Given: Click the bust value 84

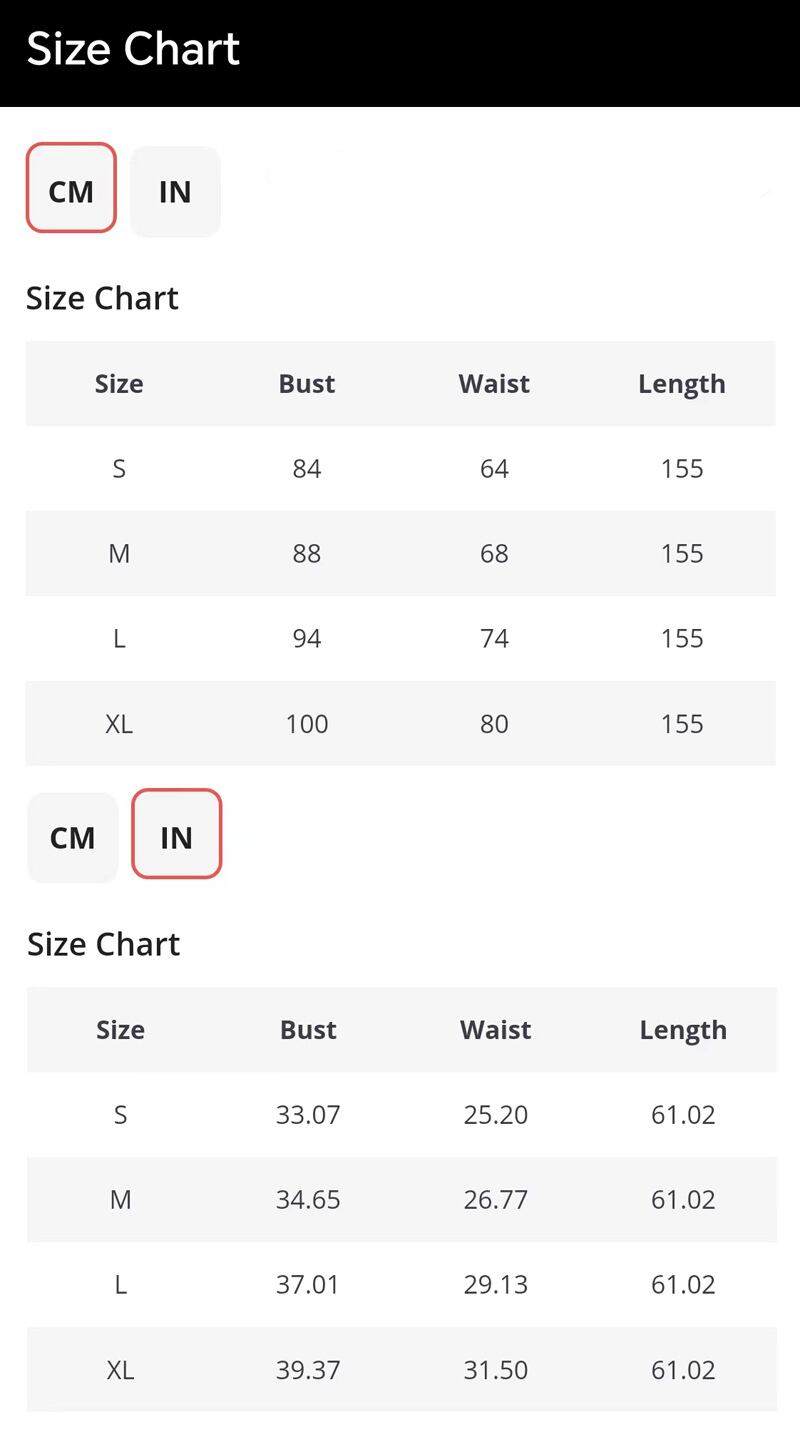Looking at the screenshot, I should 307,469.
